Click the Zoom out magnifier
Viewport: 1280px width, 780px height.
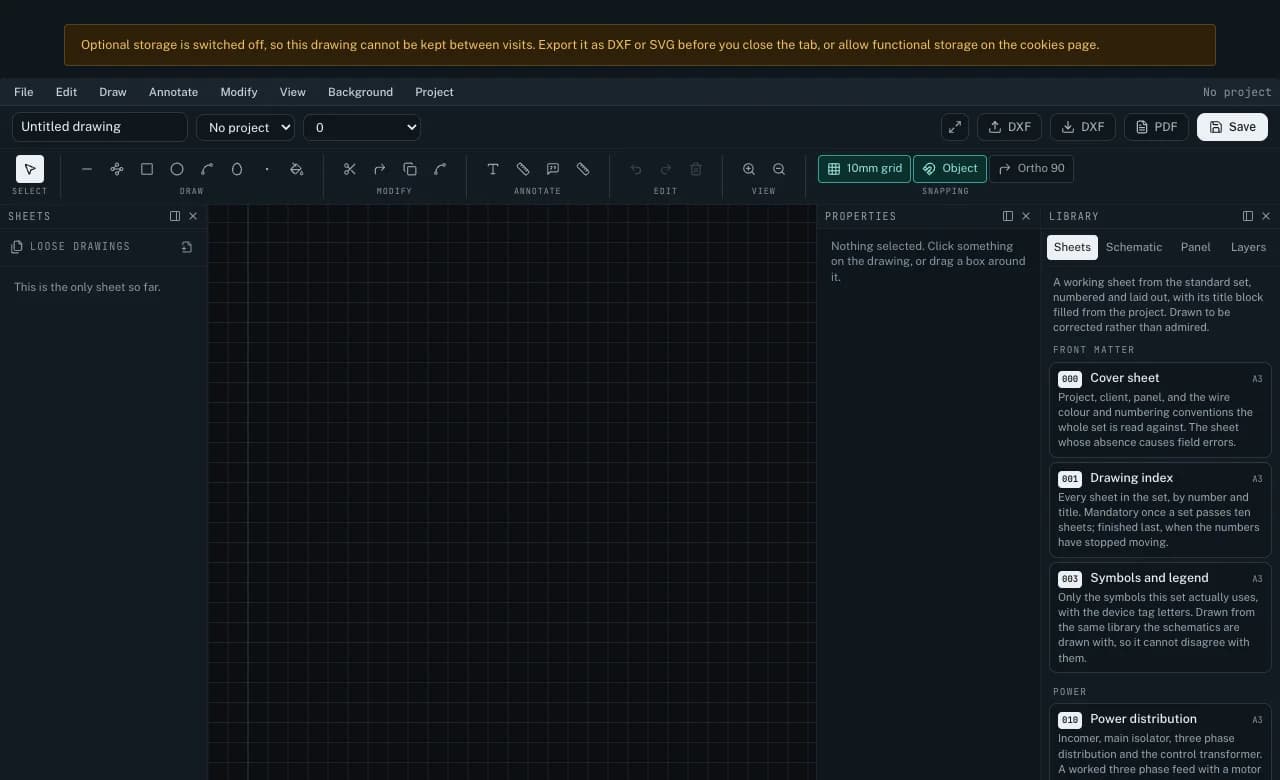[779, 169]
